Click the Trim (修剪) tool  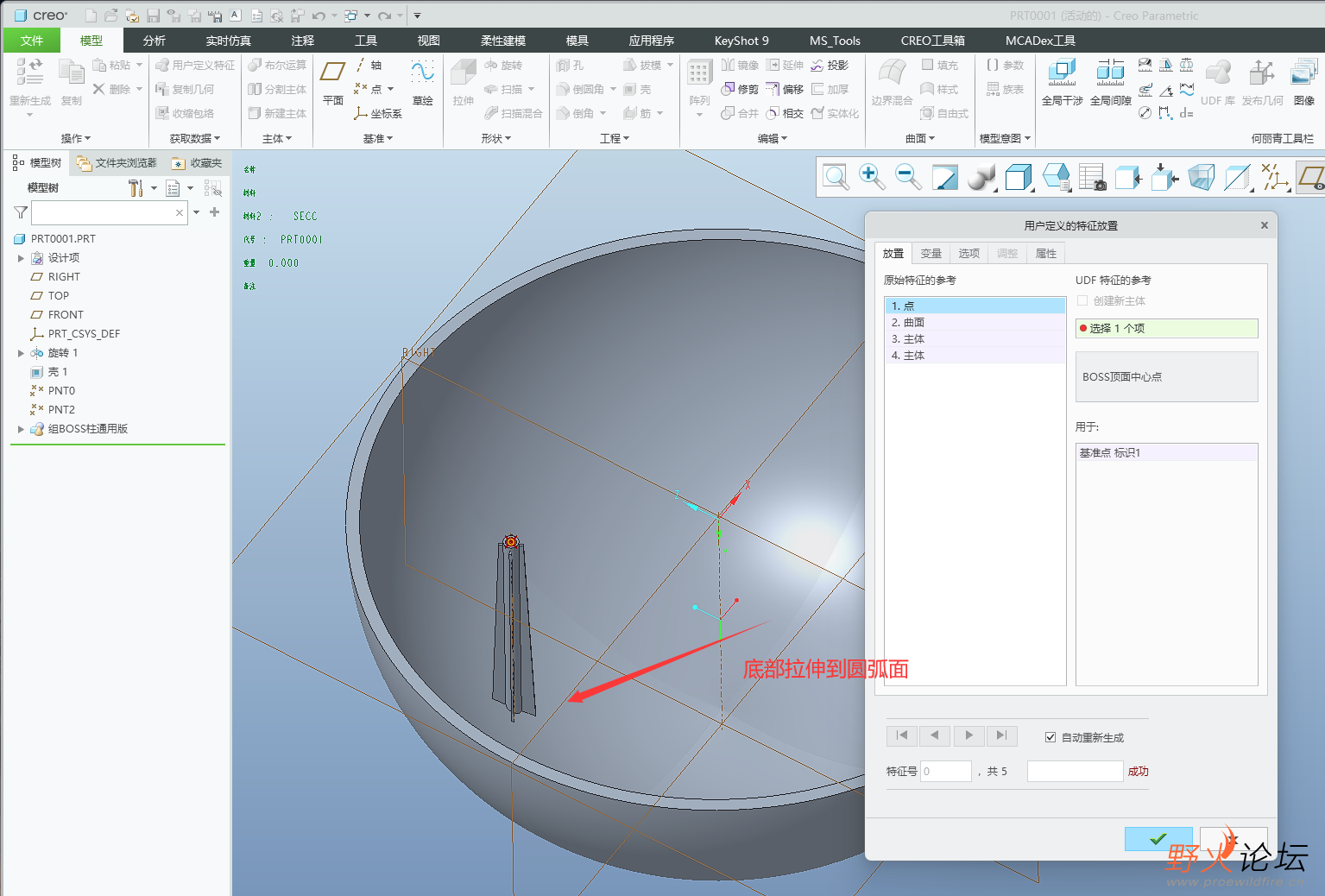pyautogui.click(x=740, y=90)
